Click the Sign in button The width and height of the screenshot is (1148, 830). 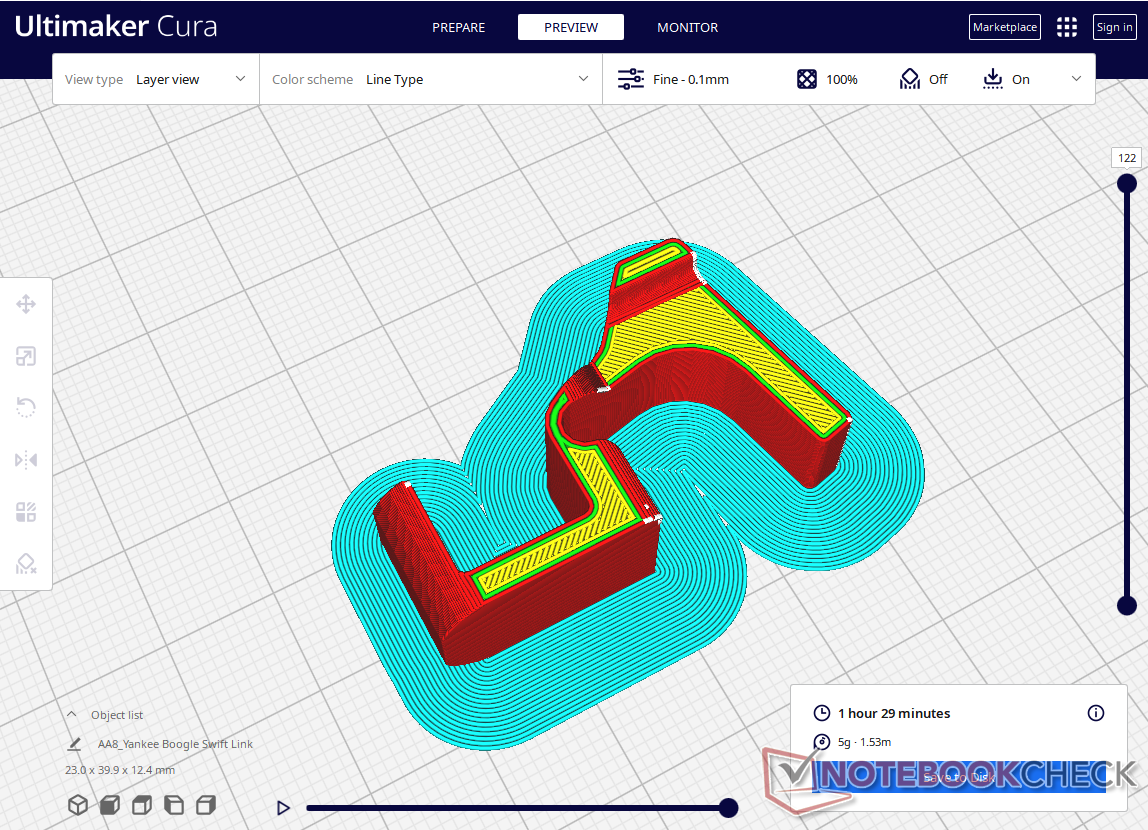coord(1114,27)
